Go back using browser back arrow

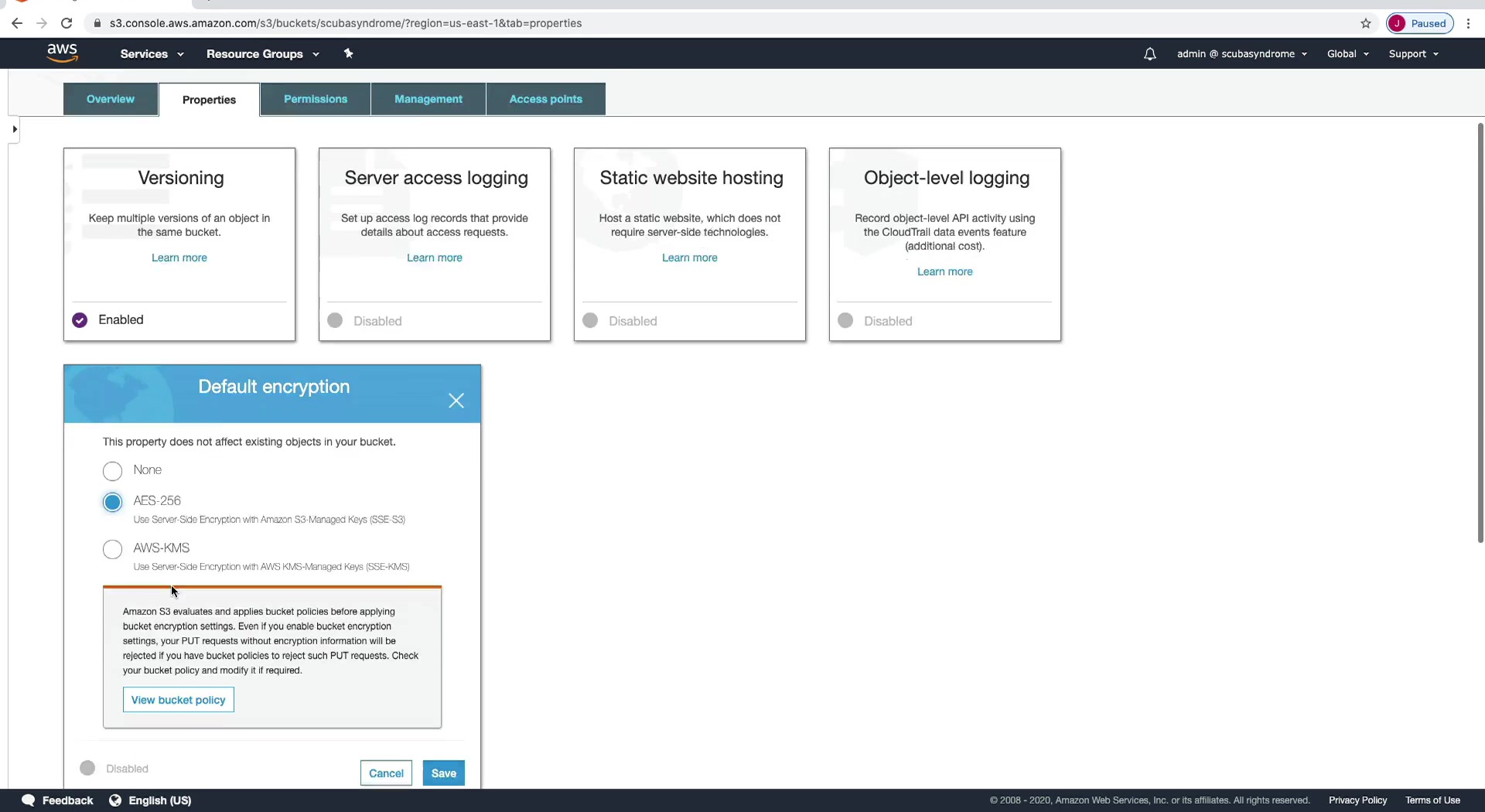tap(17, 23)
